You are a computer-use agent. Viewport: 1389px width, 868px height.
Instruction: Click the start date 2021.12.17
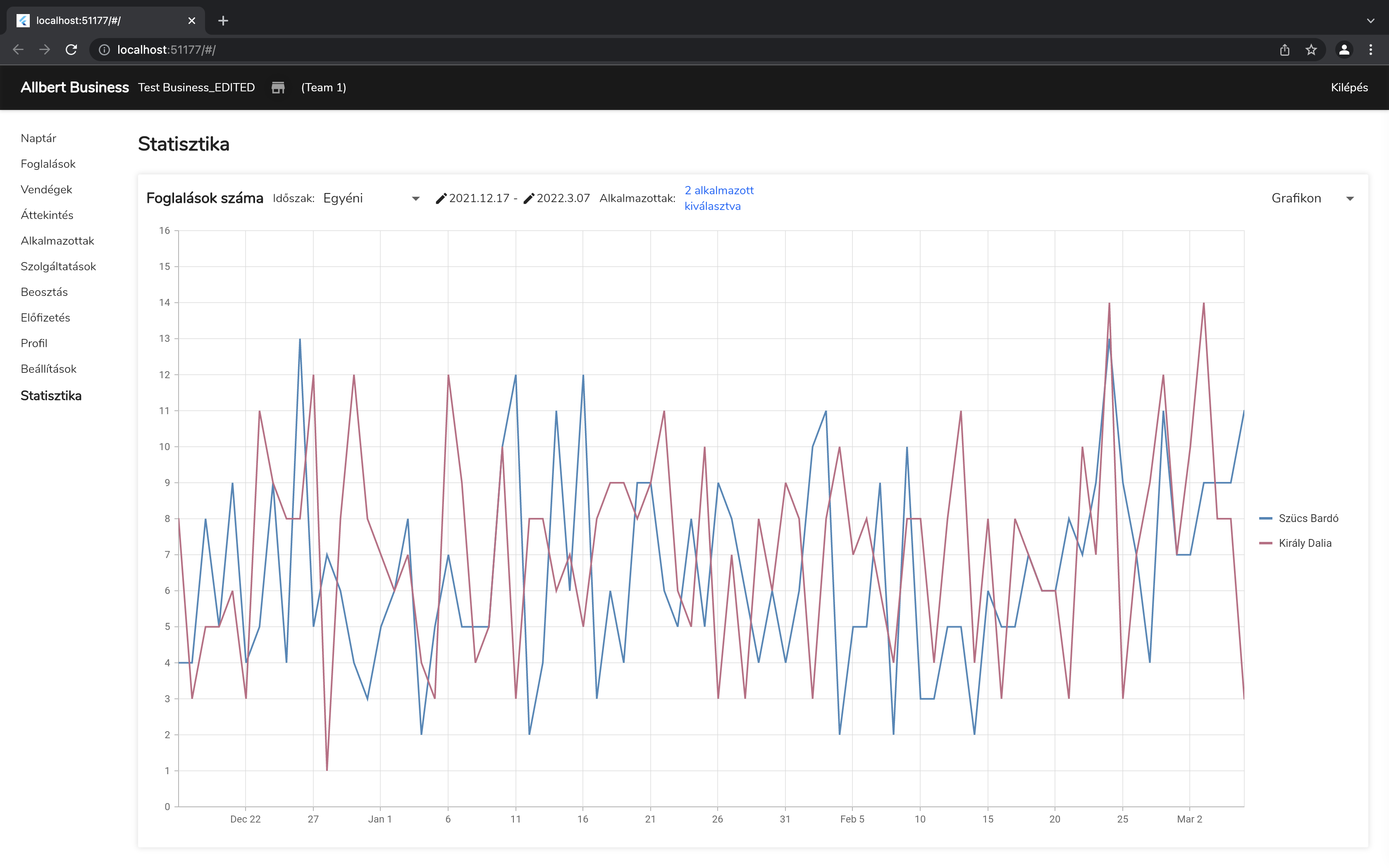pyautogui.click(x=479, y=199)
